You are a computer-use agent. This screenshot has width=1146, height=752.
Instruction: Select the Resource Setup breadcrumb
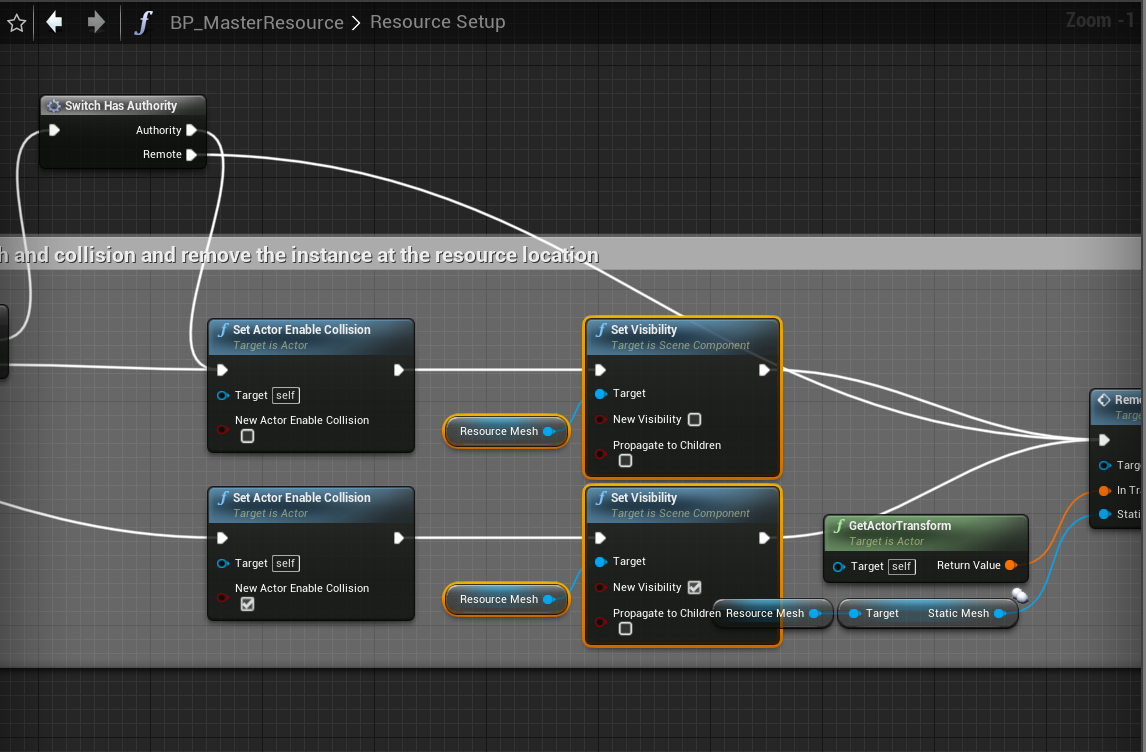[x=437, y=22]
